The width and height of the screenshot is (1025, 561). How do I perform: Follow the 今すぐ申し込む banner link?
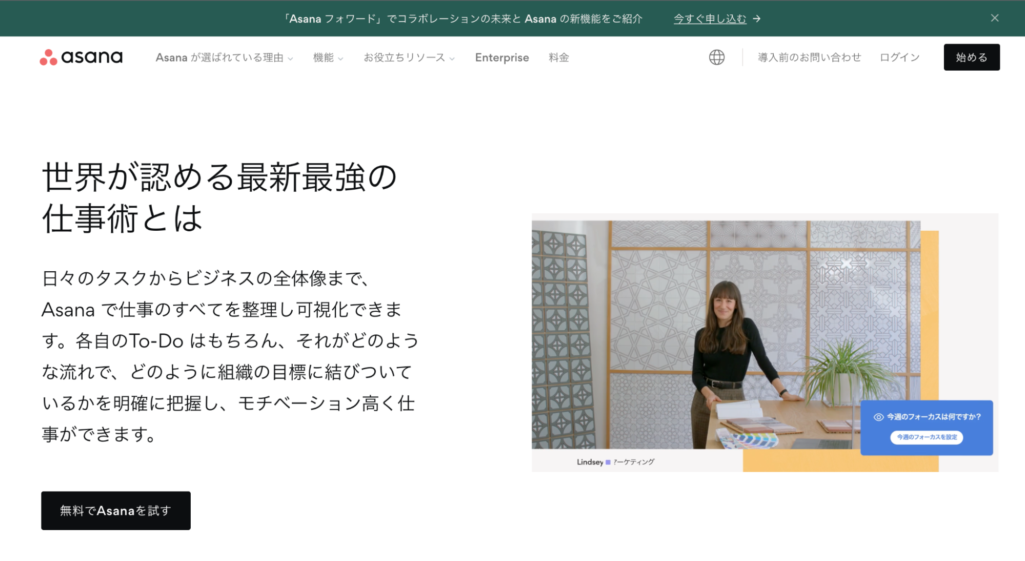710,18
